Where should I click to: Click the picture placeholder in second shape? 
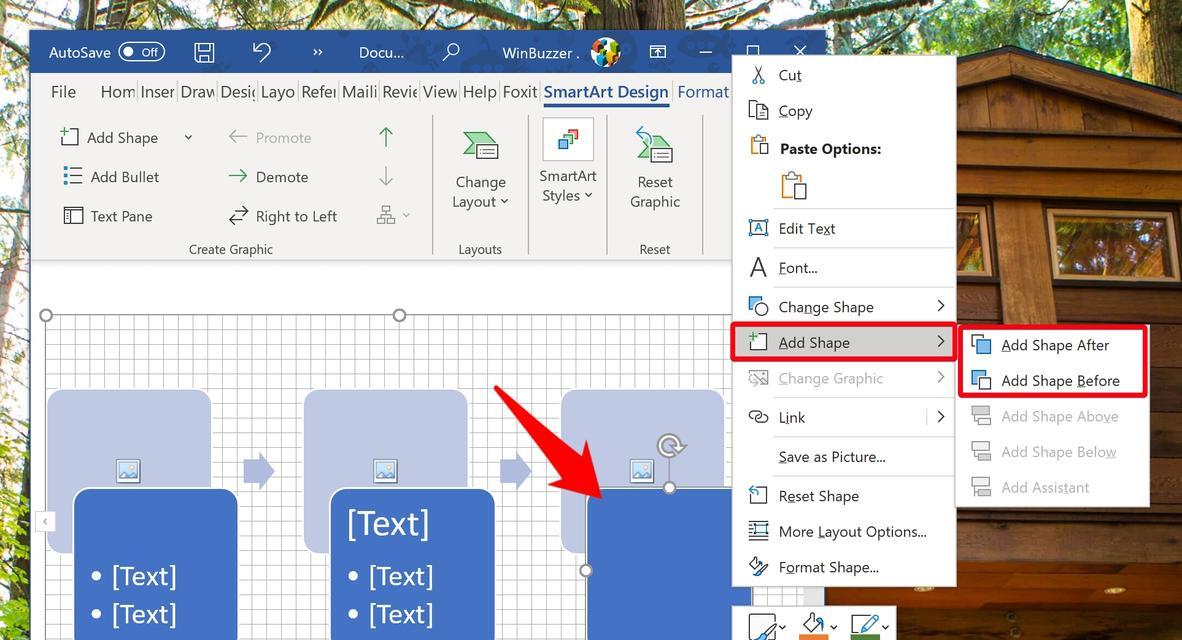tap(385, 471)
